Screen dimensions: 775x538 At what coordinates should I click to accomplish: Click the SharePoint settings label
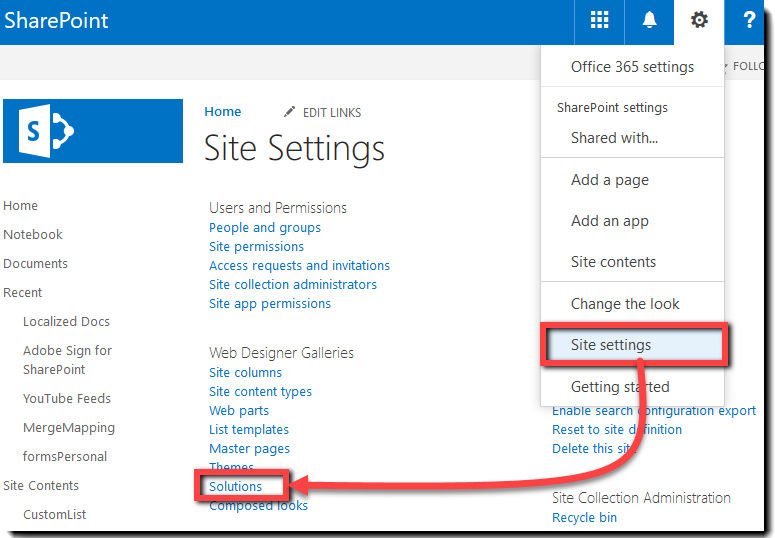click(x=612, y=108)
